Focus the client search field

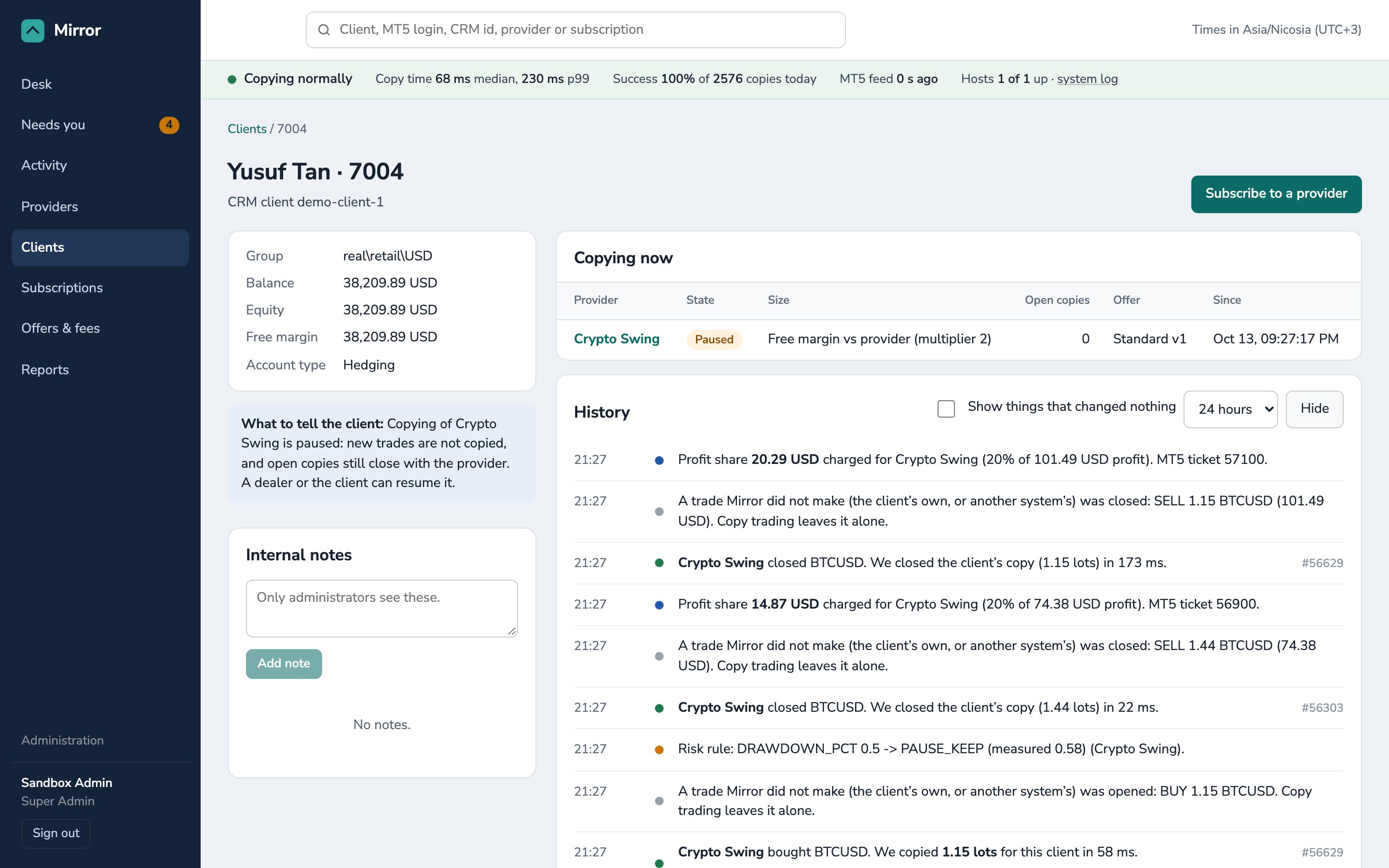click(x=575, y=30)
